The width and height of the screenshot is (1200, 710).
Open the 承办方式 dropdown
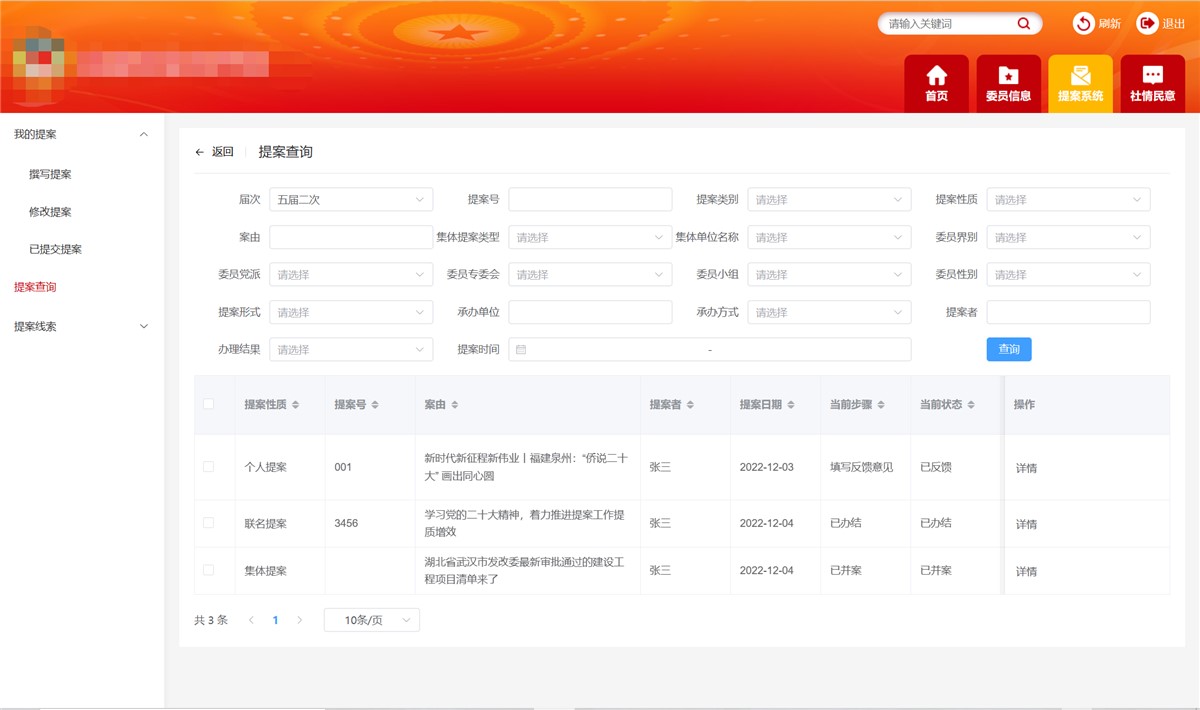click(829, 312)
